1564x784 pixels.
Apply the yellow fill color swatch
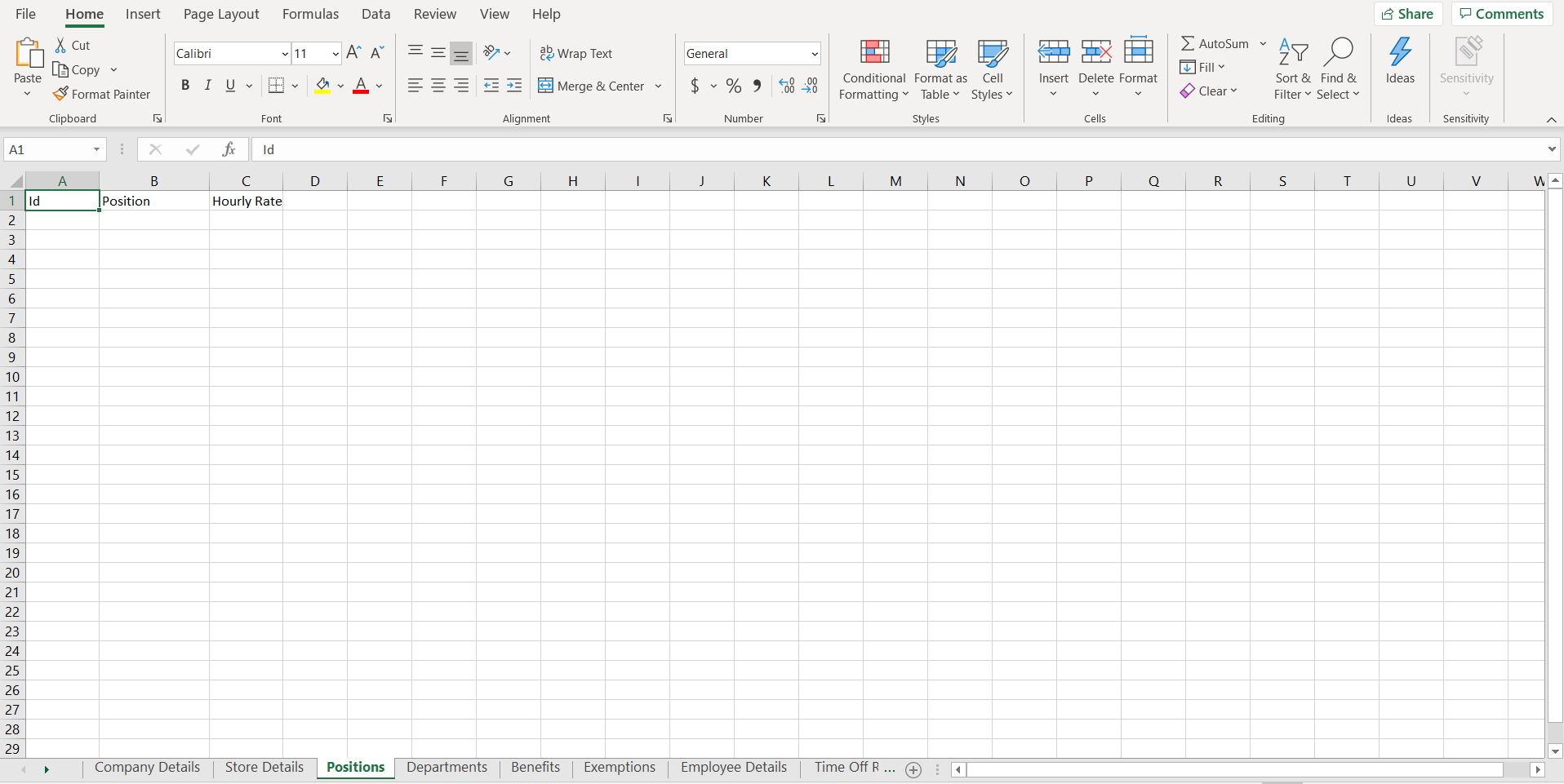[x=323, y=86]
